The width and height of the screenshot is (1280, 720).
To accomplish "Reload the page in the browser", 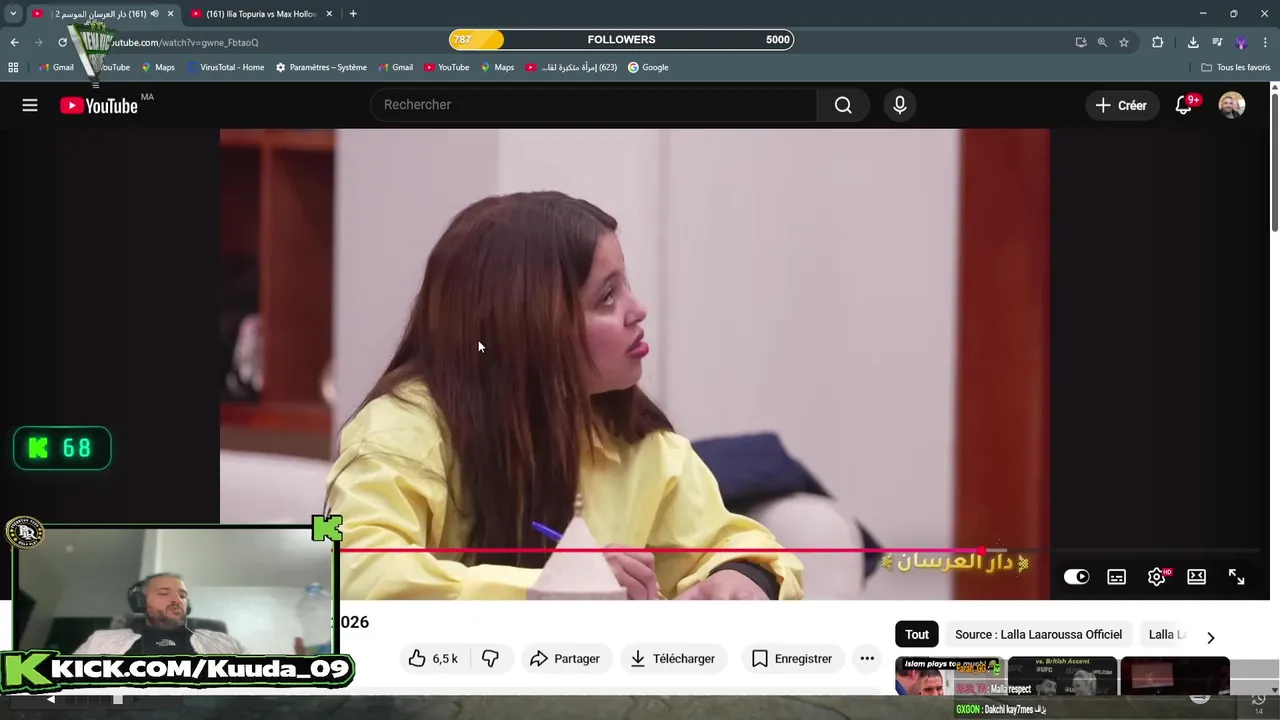I will click(62, 42).
